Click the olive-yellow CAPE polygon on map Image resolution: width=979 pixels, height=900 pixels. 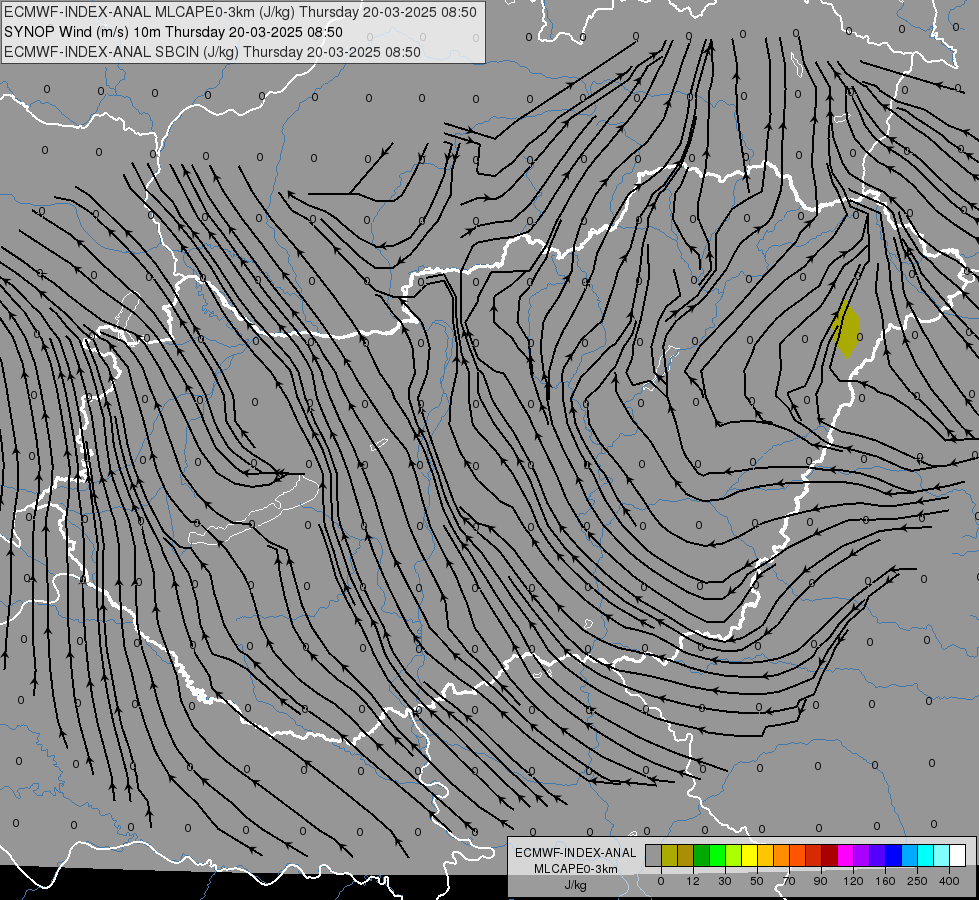pos(846,329)
